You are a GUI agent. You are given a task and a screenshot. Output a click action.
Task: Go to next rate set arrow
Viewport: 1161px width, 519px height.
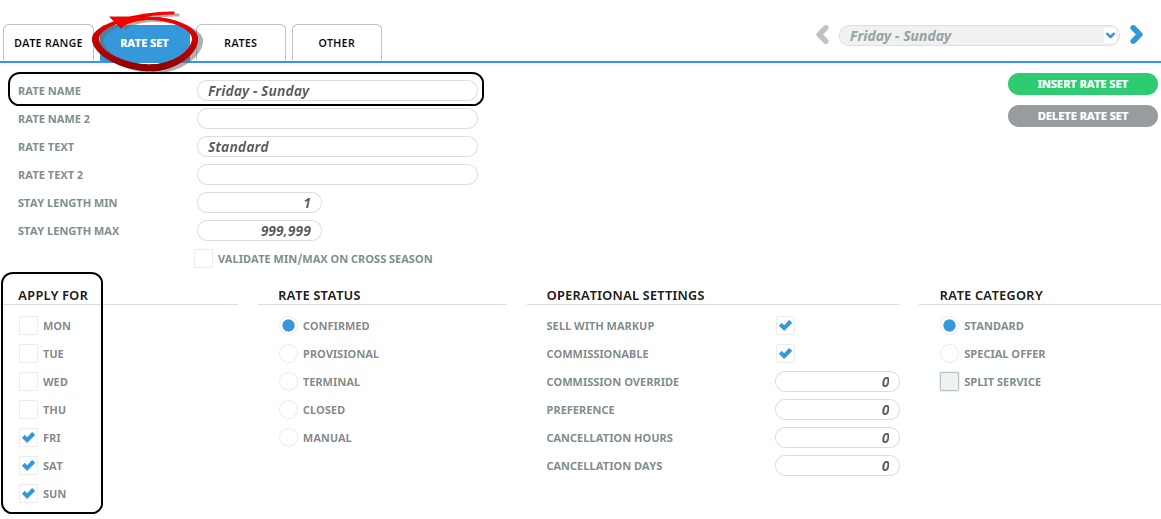[x=1136, y=35]
